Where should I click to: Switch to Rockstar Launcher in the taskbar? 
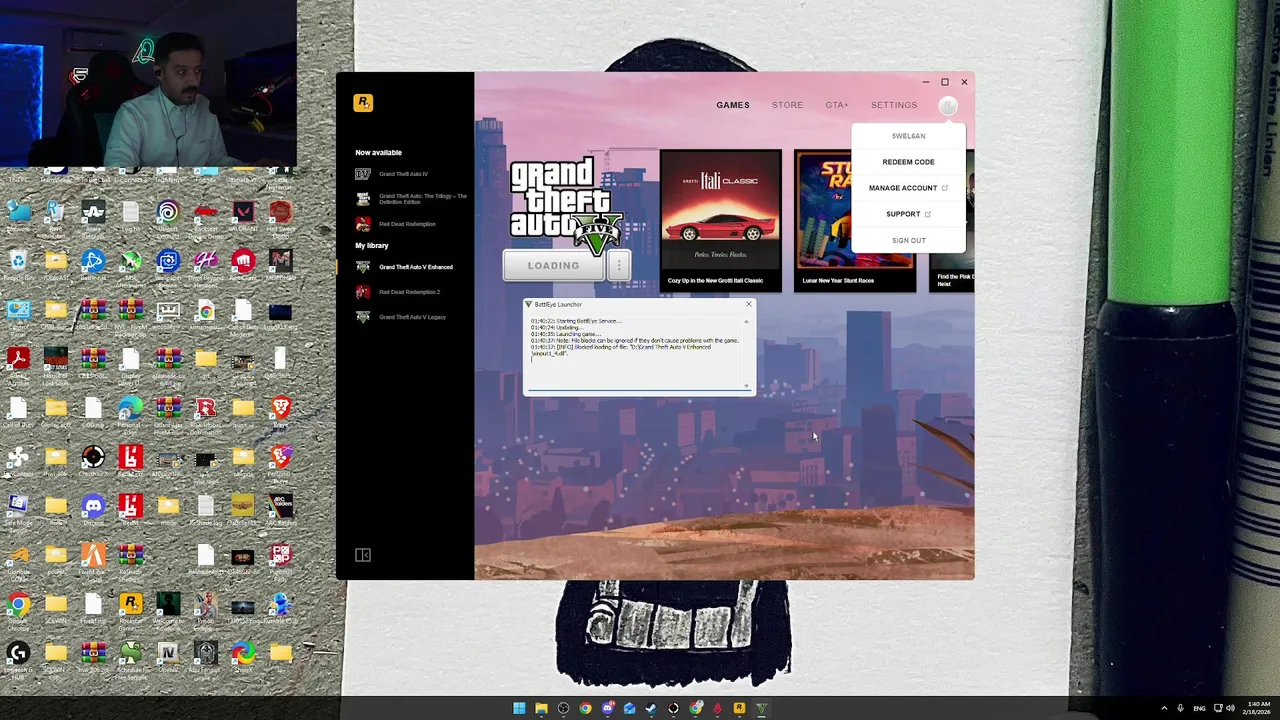pyautogui.click(x=739, y=708)
